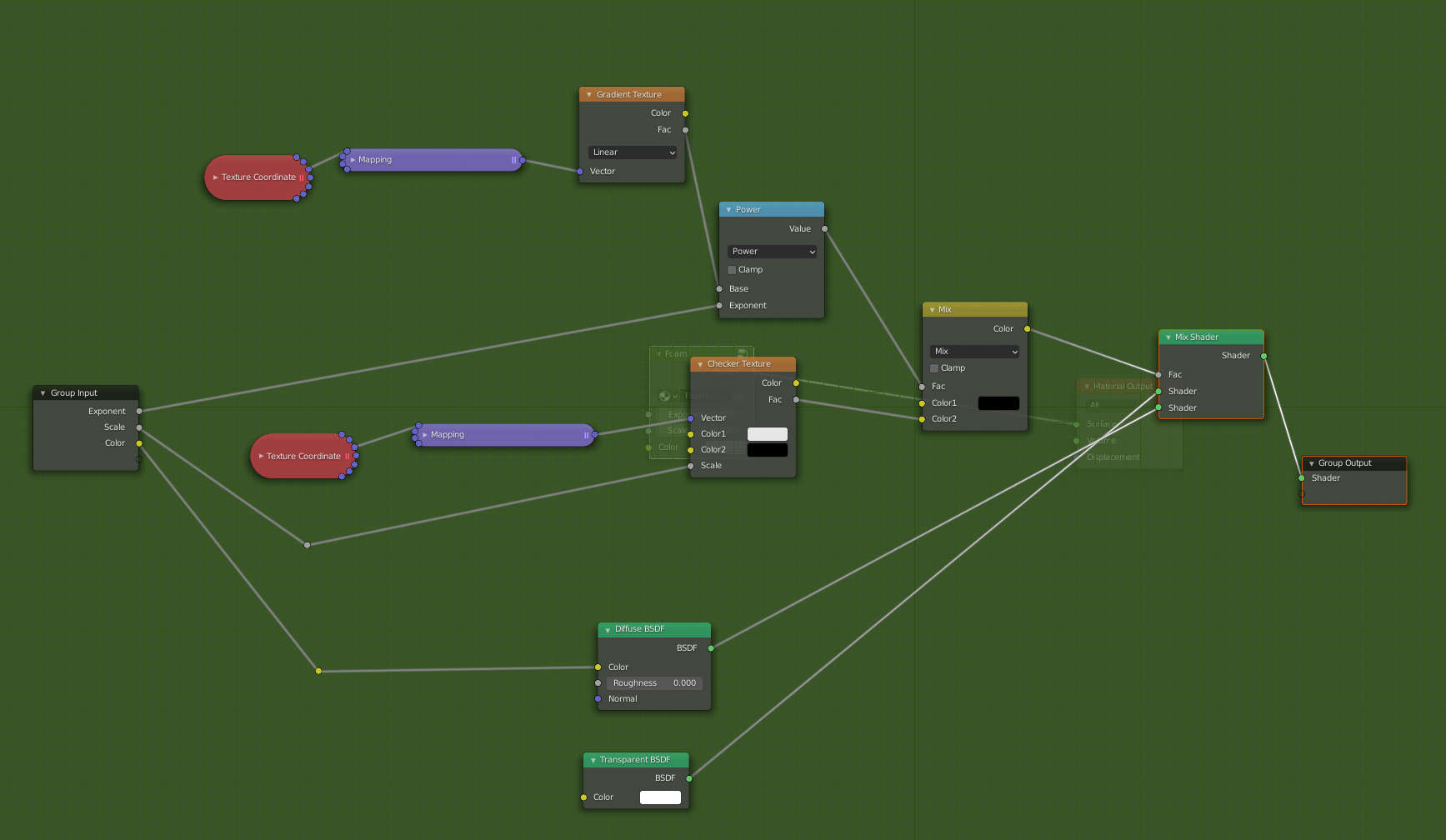Select Gradient Texture Fac output socket

coord(686,130)
